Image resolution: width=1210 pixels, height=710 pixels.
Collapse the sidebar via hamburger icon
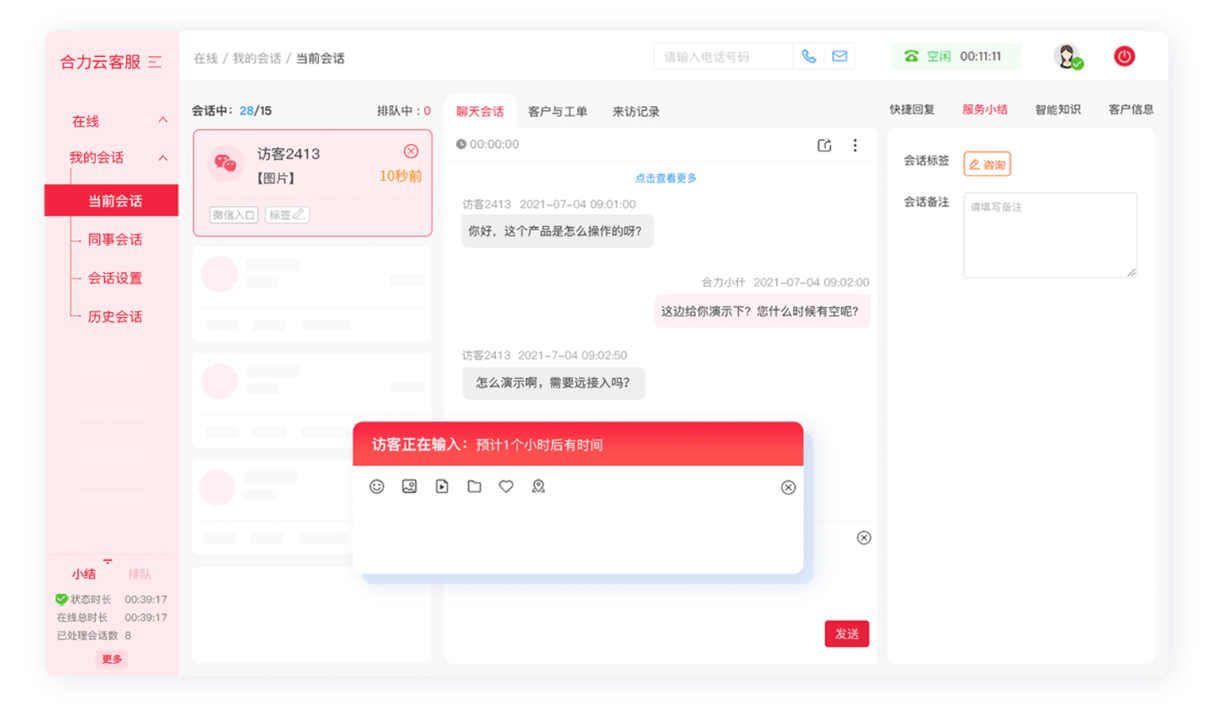coord(155,62)
